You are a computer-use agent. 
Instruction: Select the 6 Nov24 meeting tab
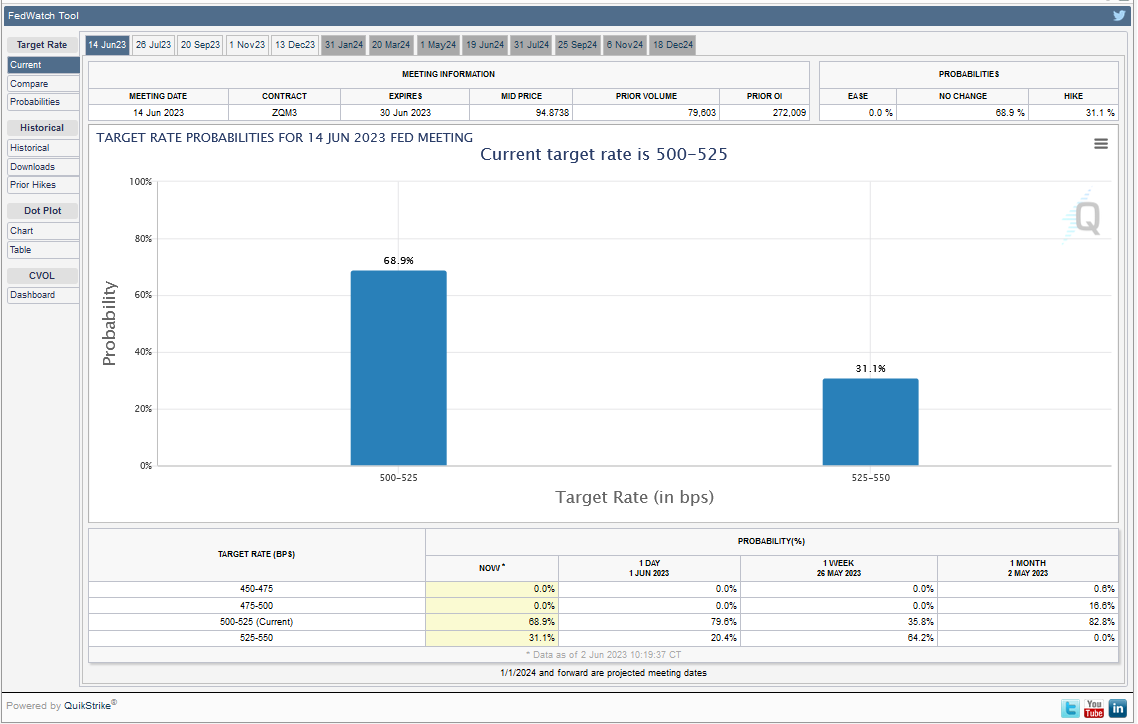(625, 45)
